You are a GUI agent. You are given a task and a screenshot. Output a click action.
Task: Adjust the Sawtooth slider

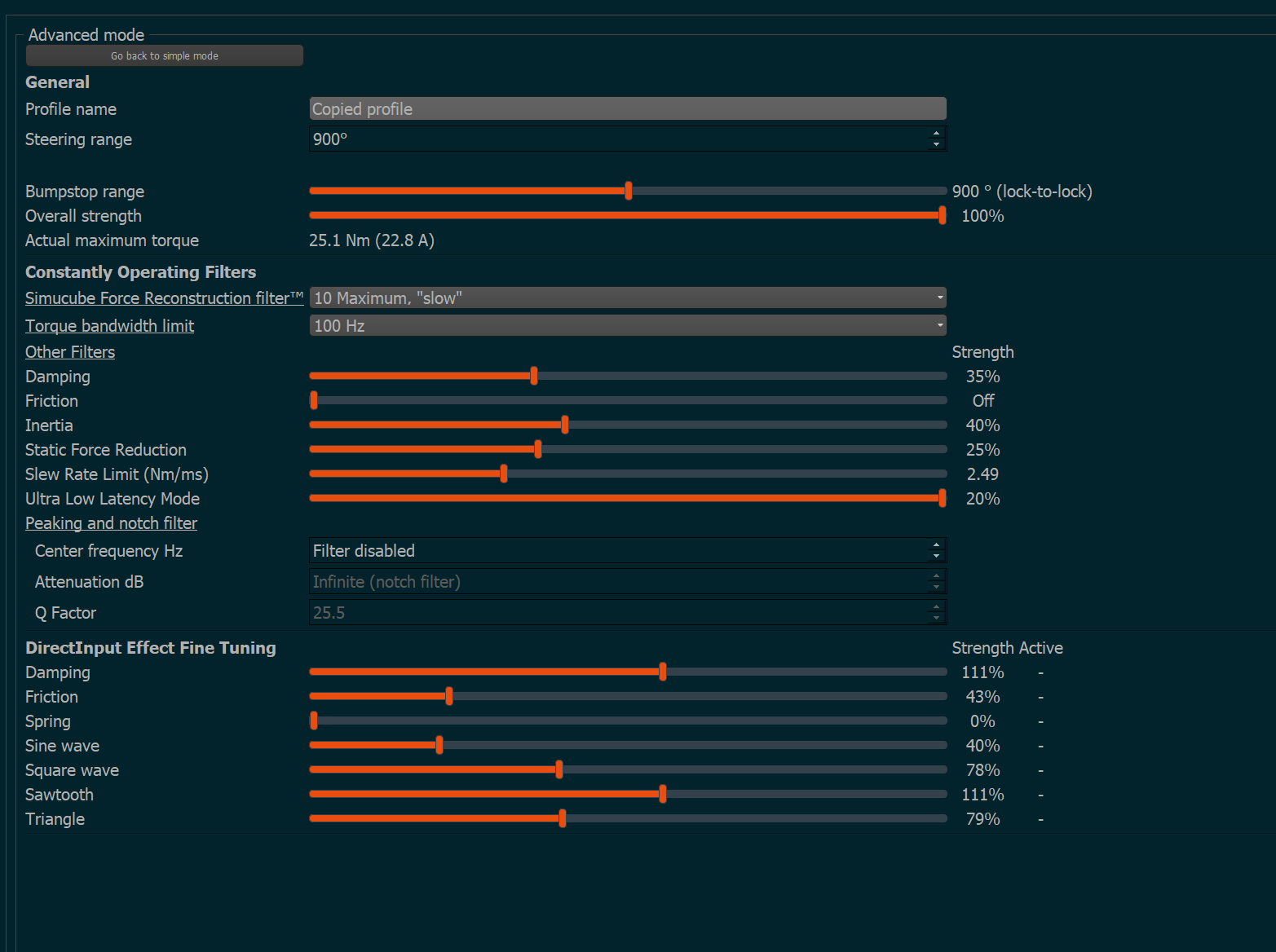coord(628,794)
